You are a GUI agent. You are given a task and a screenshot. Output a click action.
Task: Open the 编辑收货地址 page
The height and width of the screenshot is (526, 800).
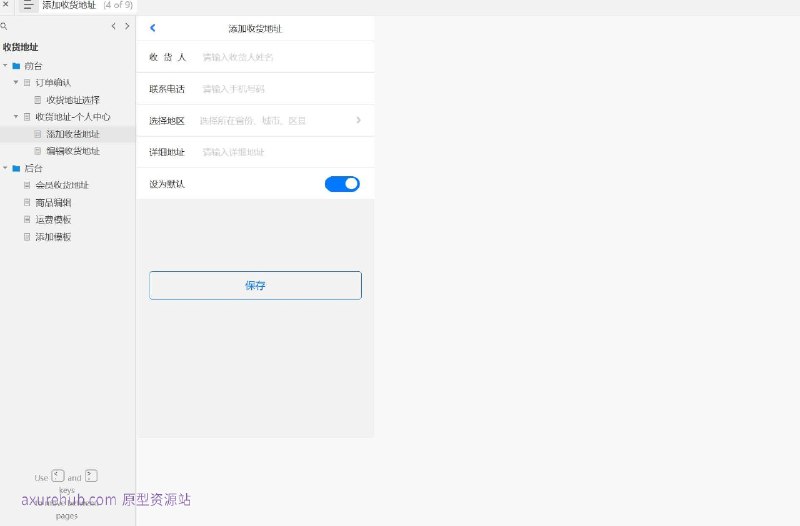[x=73, y=151]
